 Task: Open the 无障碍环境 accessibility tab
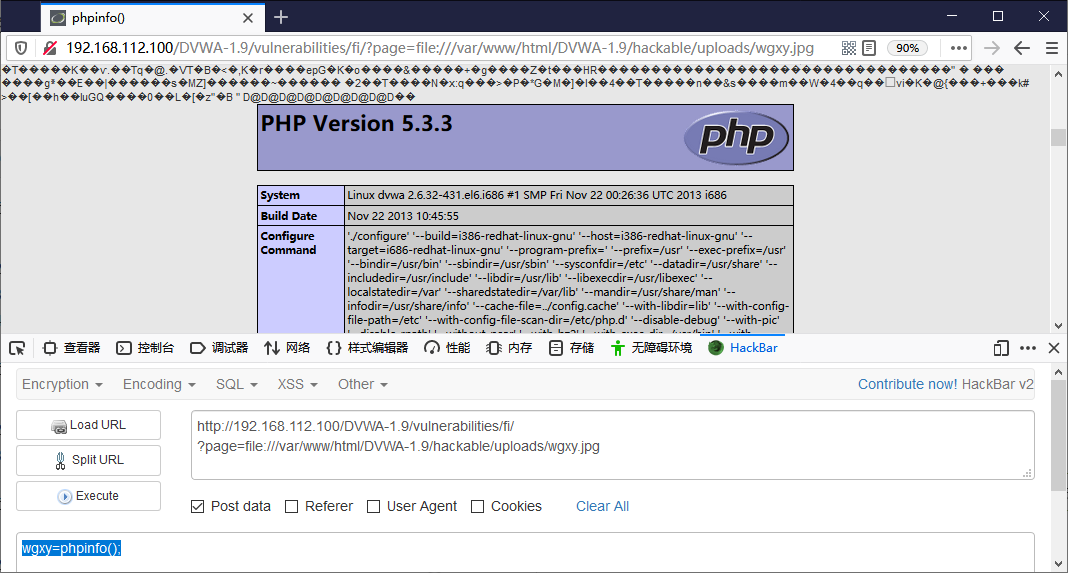[x=651, y=348]
